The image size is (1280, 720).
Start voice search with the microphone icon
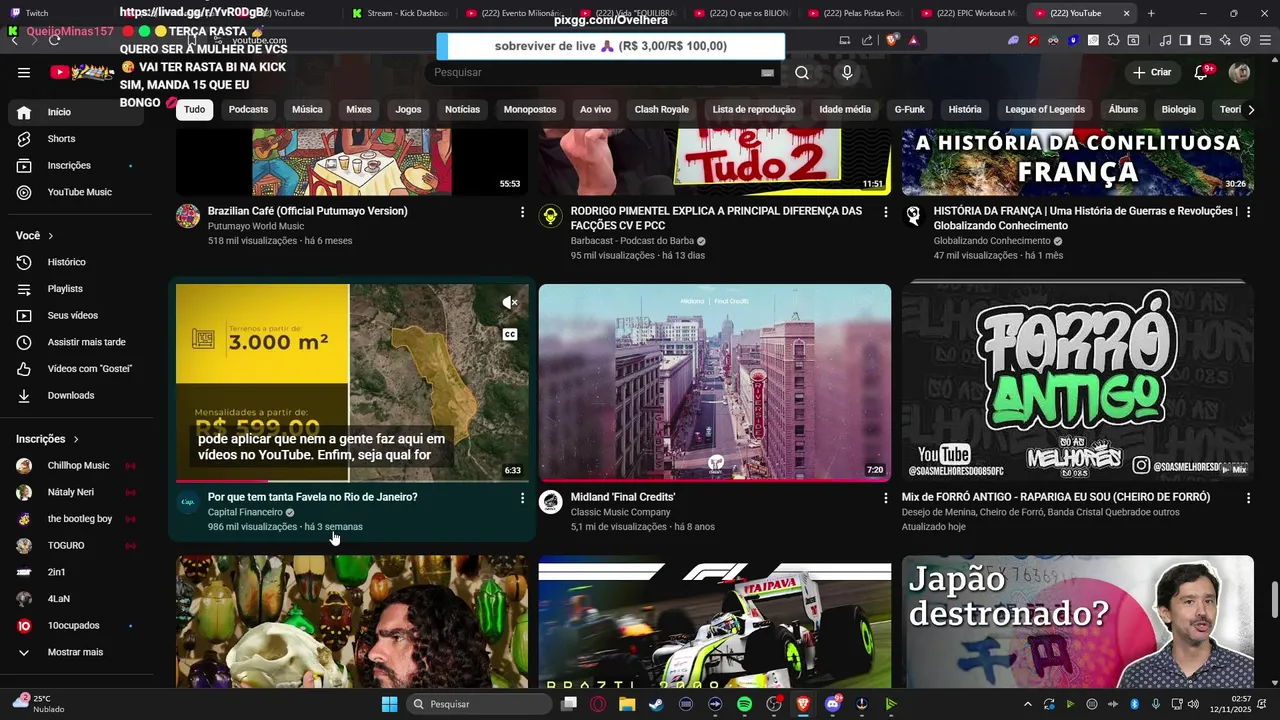tap(847, 72)
